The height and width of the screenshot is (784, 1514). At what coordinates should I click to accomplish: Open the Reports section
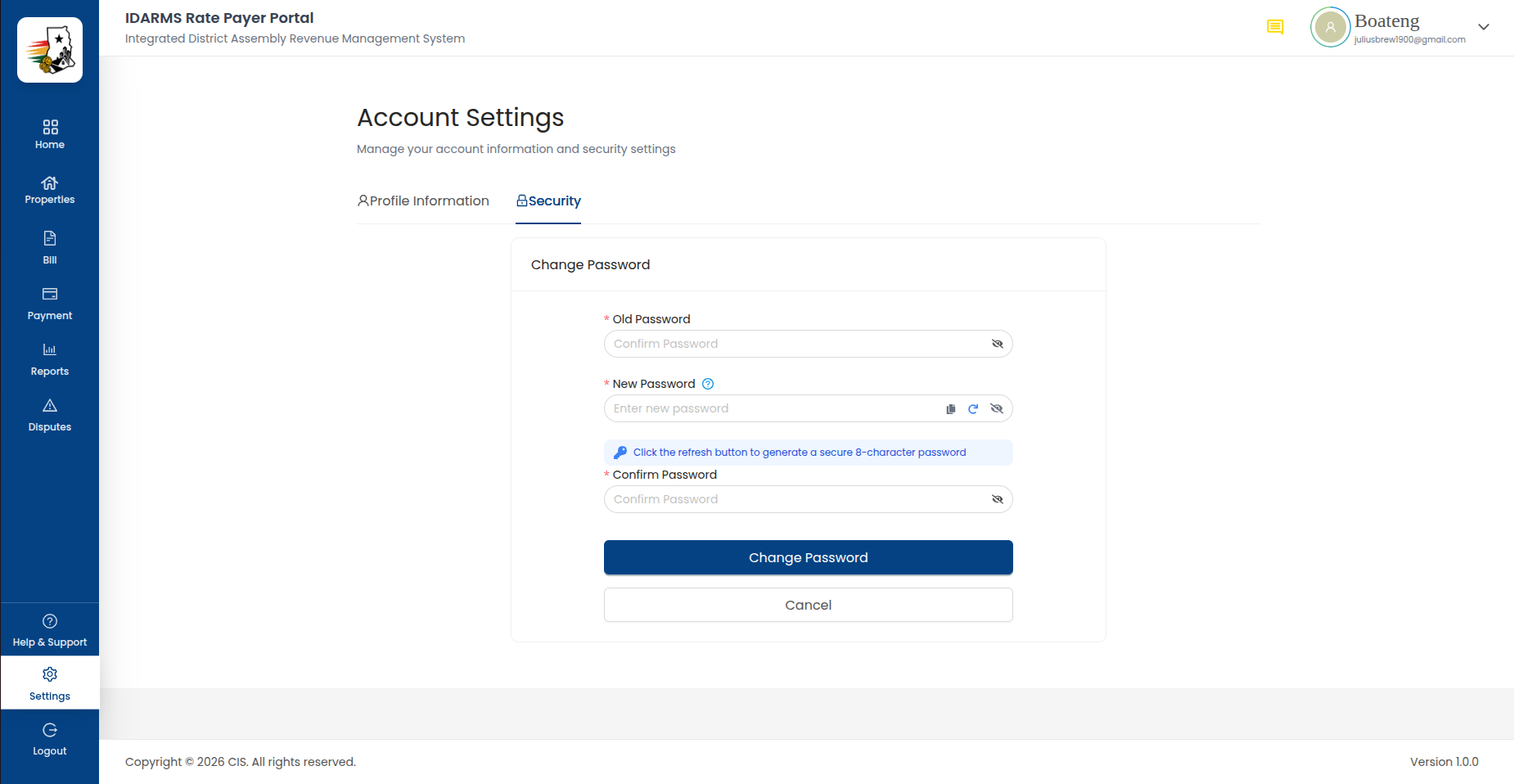click(x=50, y=359)
